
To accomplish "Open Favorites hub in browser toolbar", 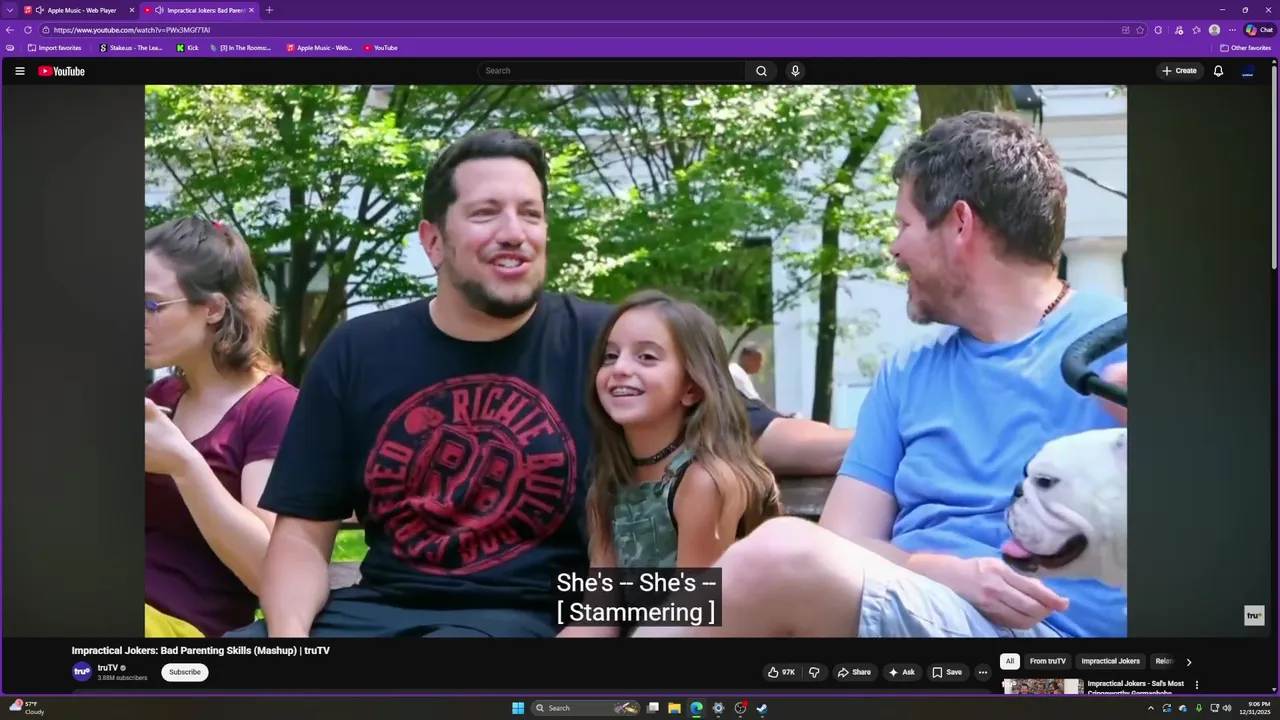I will pyautogui.click(x=1197, y=30).
